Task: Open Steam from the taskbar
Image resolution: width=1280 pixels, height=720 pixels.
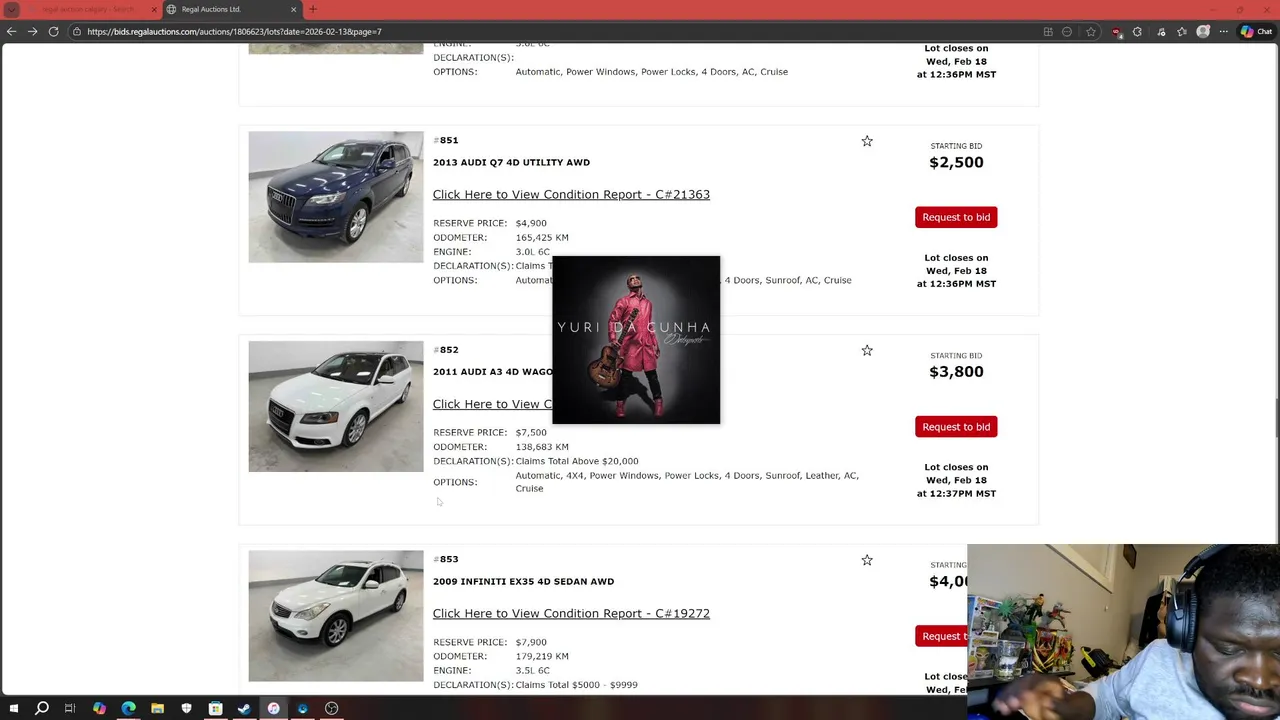Action: click(x=244, y=708)
